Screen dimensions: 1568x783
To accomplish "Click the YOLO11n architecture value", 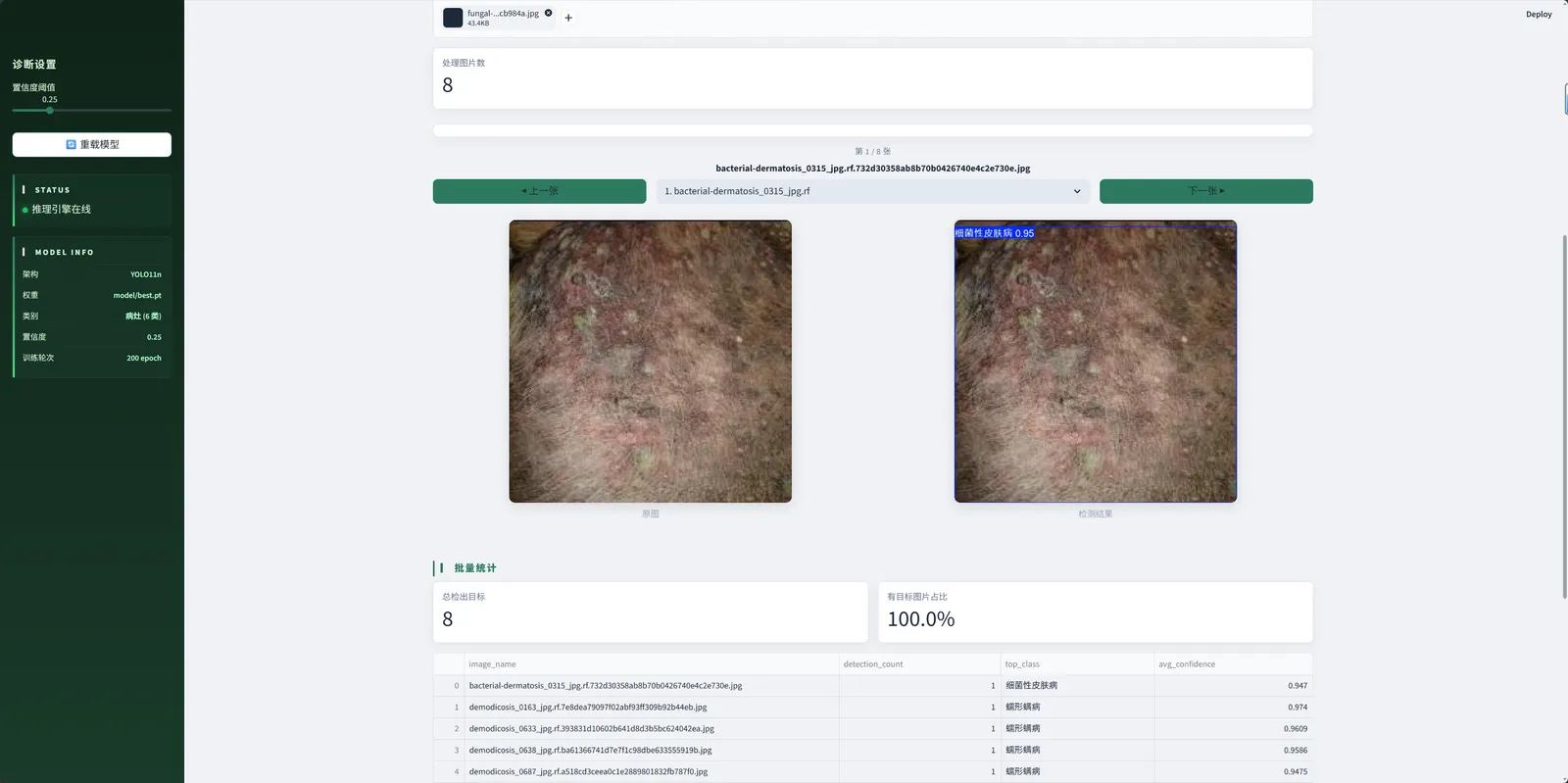I will [x=146, y=274].
